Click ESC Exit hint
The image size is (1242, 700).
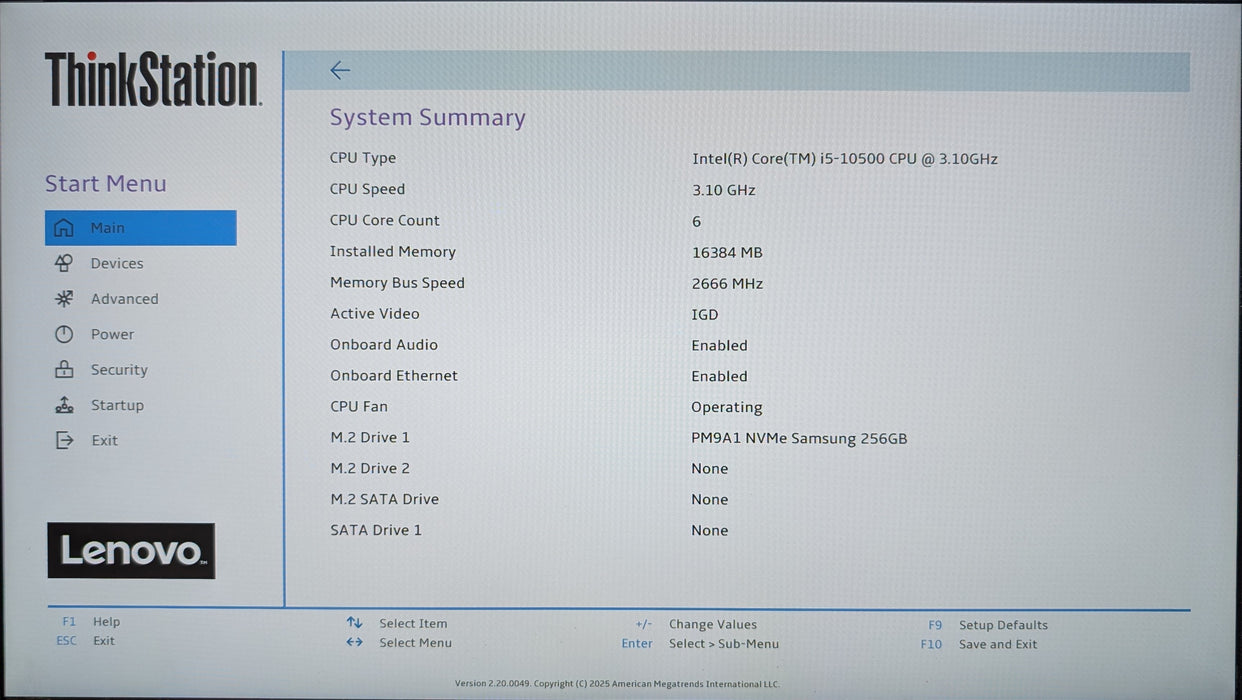(86, 641)
